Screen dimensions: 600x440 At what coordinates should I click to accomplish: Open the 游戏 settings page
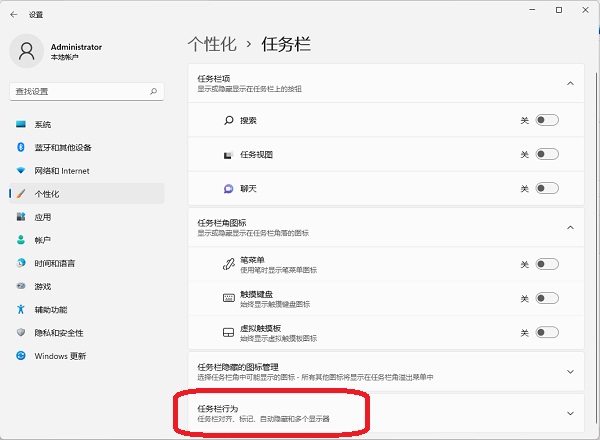[x=44, y=286]
